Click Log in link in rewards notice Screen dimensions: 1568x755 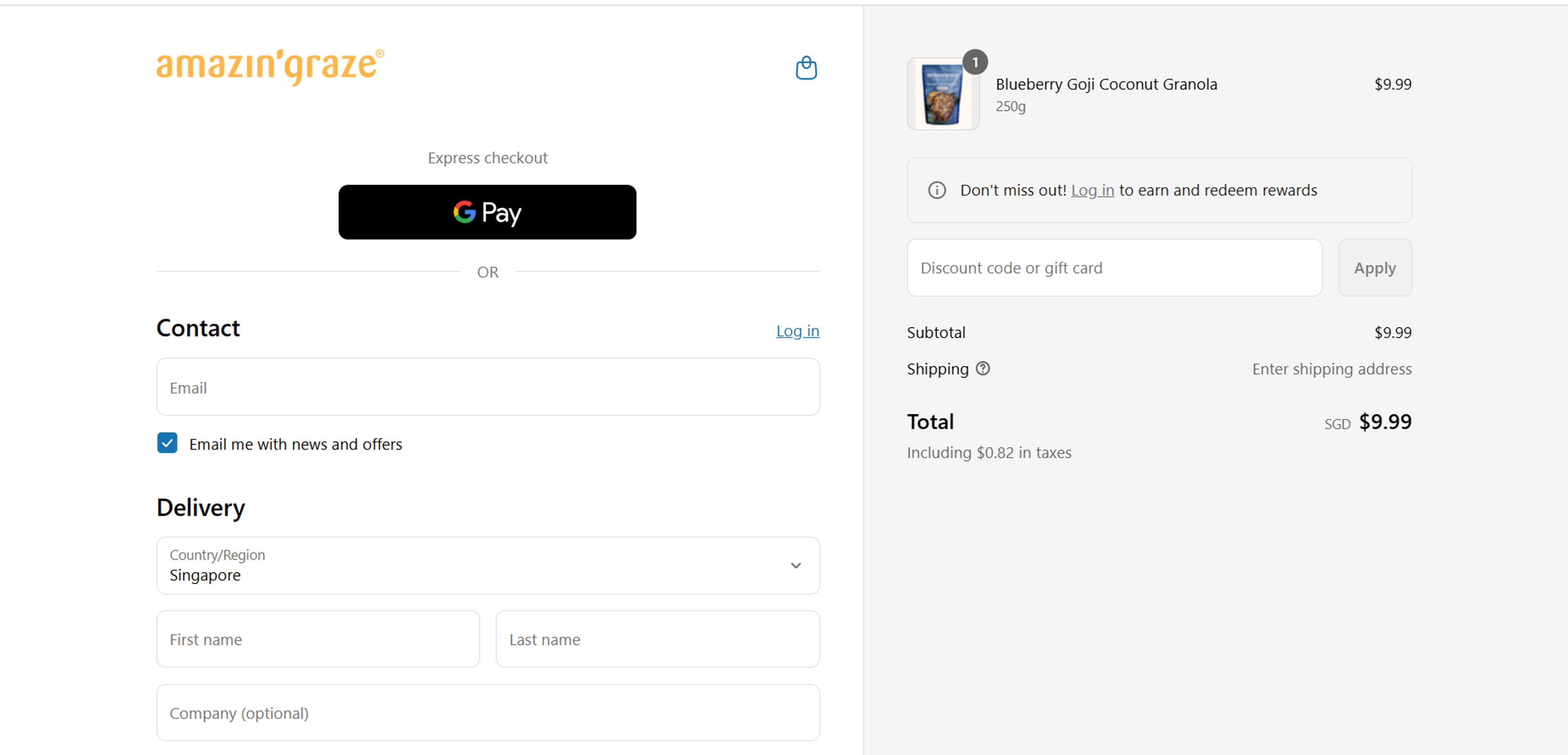click(1092, 190)
